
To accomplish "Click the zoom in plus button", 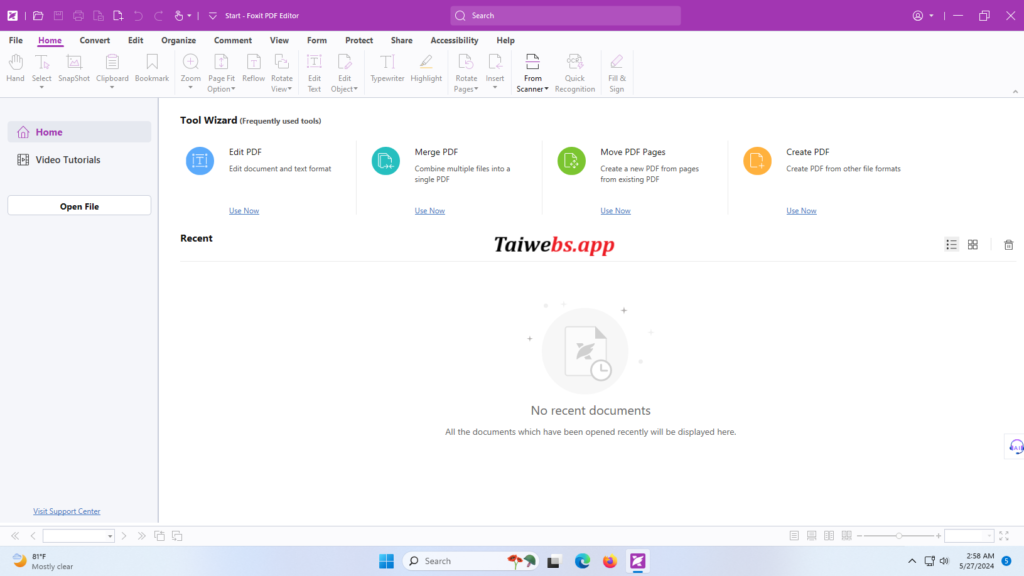I will click(938, 536).
